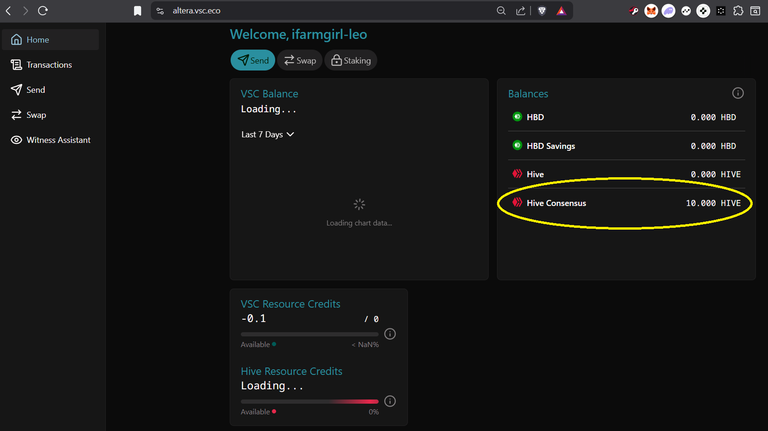Click the Hive Resource Credits info icon

(x=390, y=401)
